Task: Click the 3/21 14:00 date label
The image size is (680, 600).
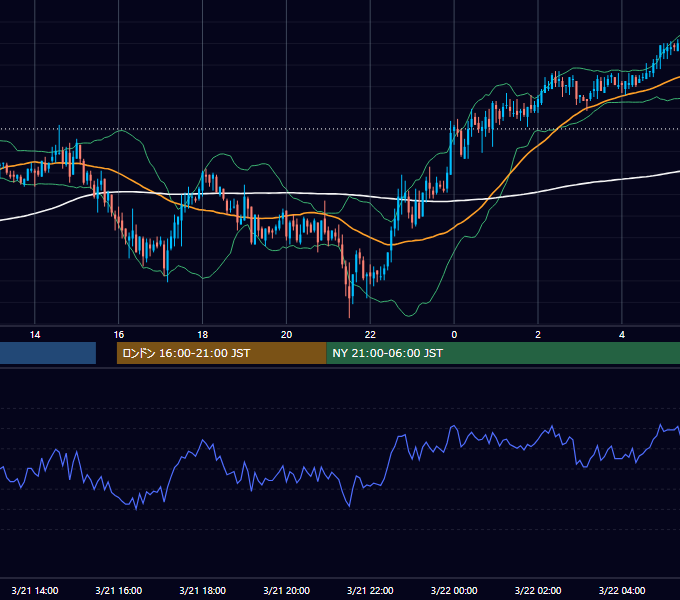Action: (35, 590)
